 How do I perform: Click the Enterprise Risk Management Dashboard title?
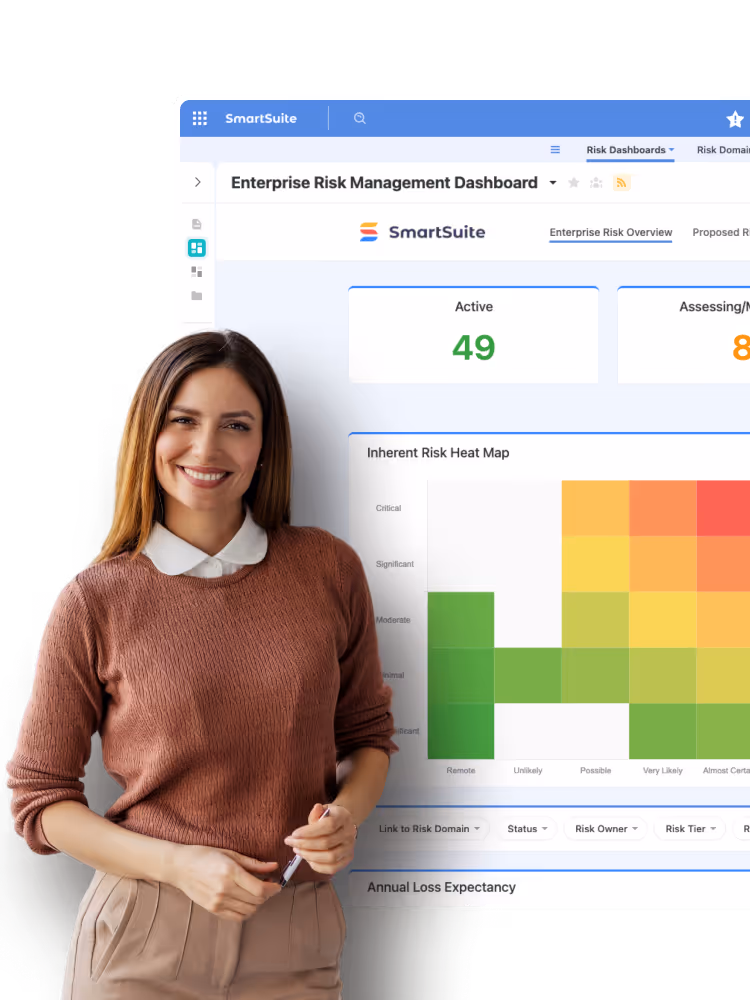click(x=384, y=183)
